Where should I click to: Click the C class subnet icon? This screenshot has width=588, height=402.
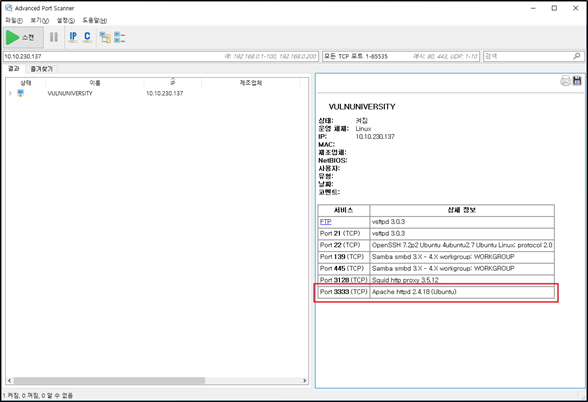(87, 37)
